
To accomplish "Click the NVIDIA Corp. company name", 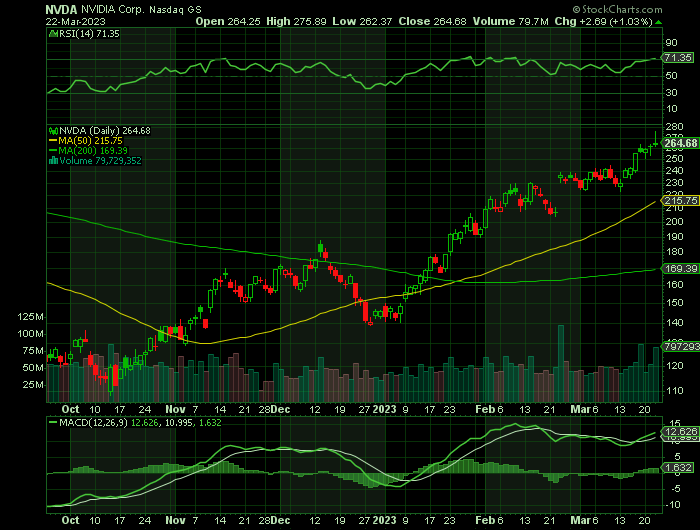I will [x=113, y=9].
